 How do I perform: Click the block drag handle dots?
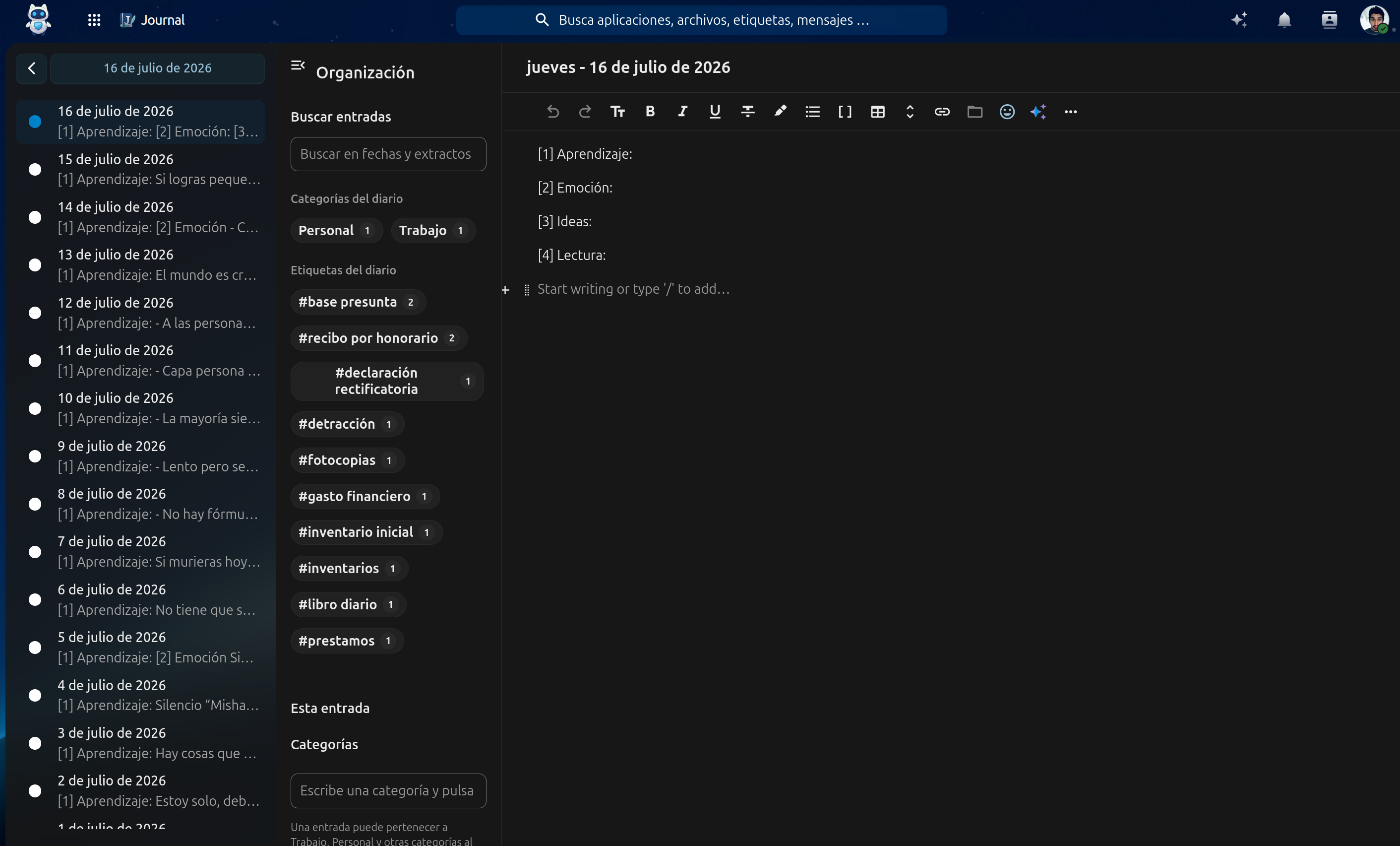tap(527, 290)
